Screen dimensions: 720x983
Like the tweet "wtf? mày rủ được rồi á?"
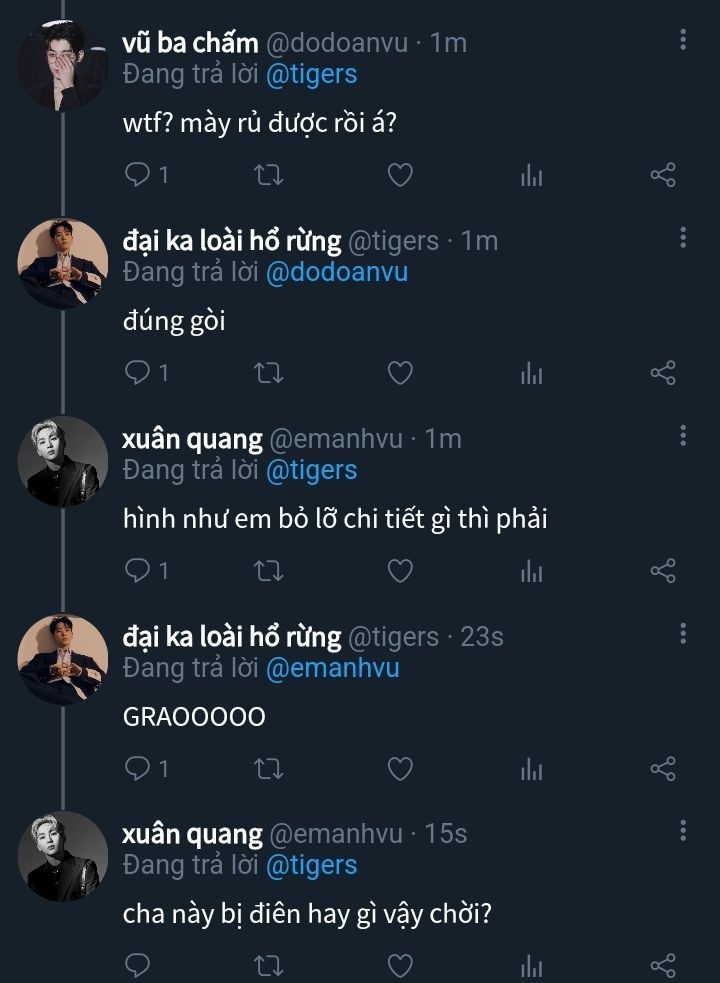click(x=400, y=176)
